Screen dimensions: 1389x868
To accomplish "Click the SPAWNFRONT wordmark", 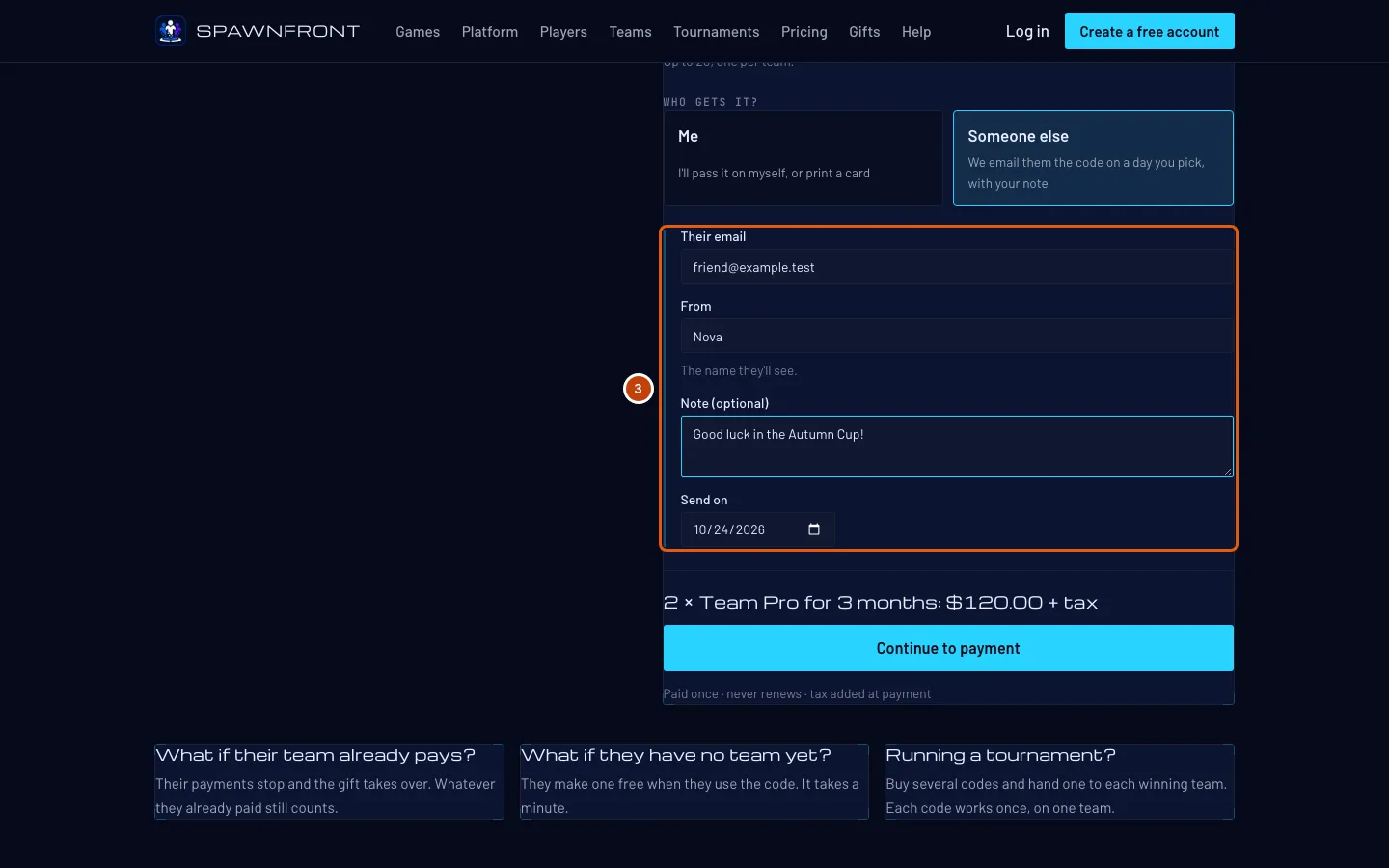I will pyautogui.click(x=278, y=31).
